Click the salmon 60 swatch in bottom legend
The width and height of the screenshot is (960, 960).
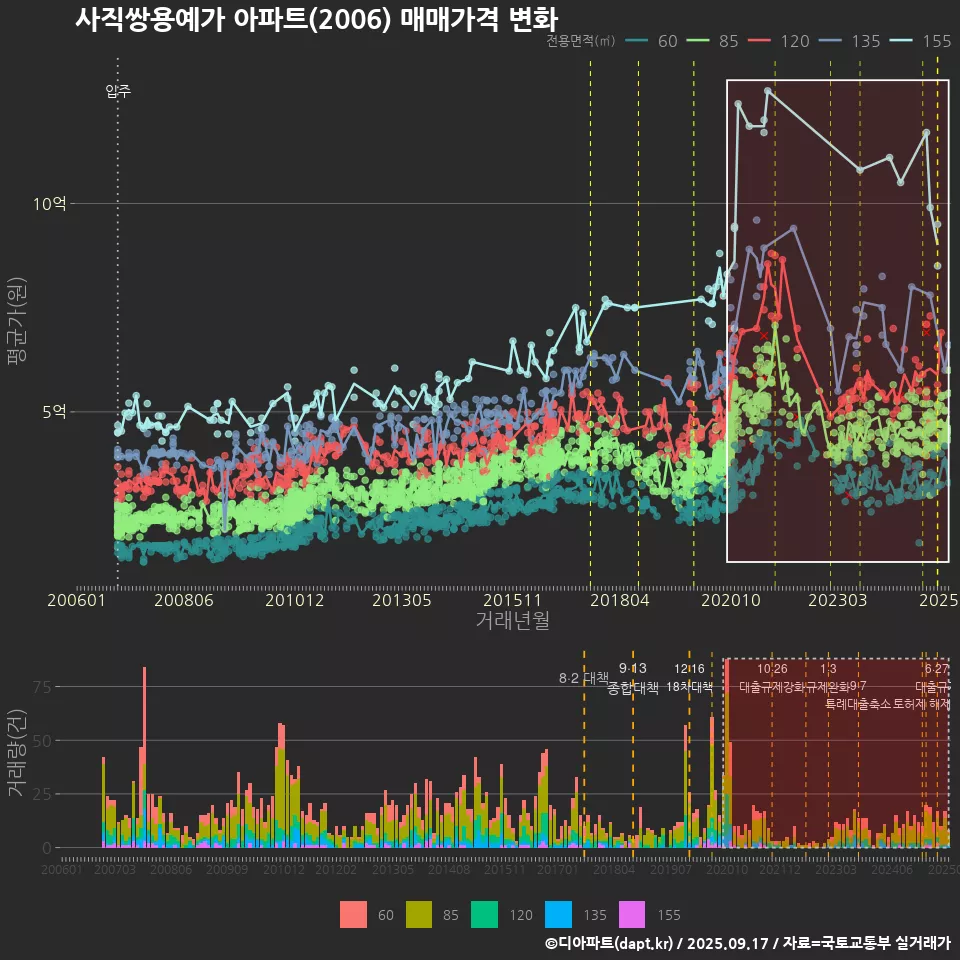click(x=353, y=915)
